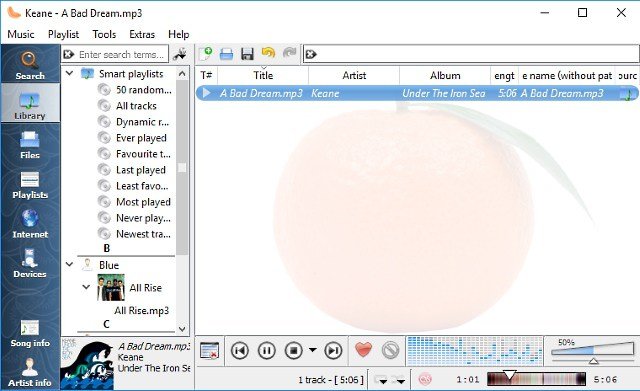This screenshot has width=640, height=391.
Task: Save the current playlist with disk icon
Action: tap(247, 54)
